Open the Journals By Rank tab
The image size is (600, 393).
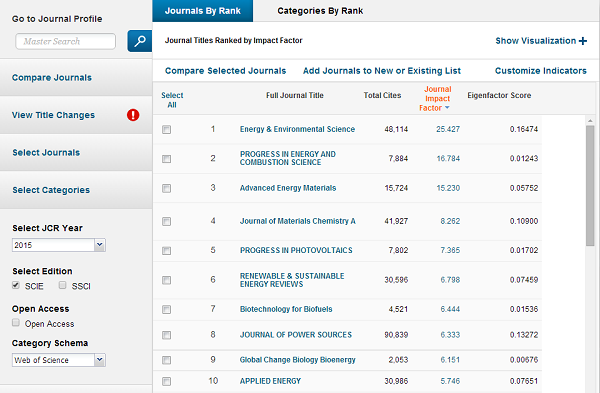pos(202,11)
